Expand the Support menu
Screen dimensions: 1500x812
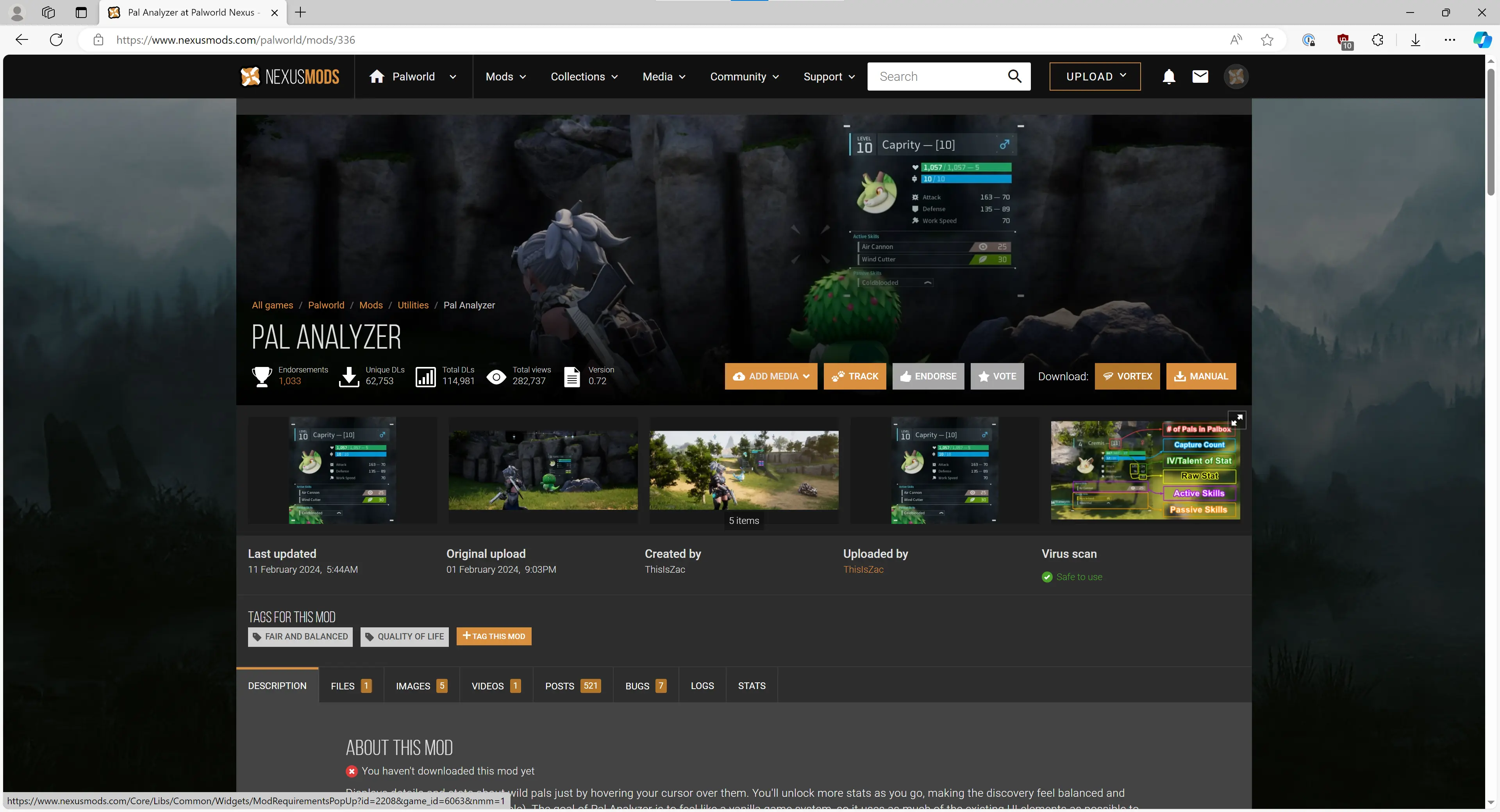tap(829, 77)
